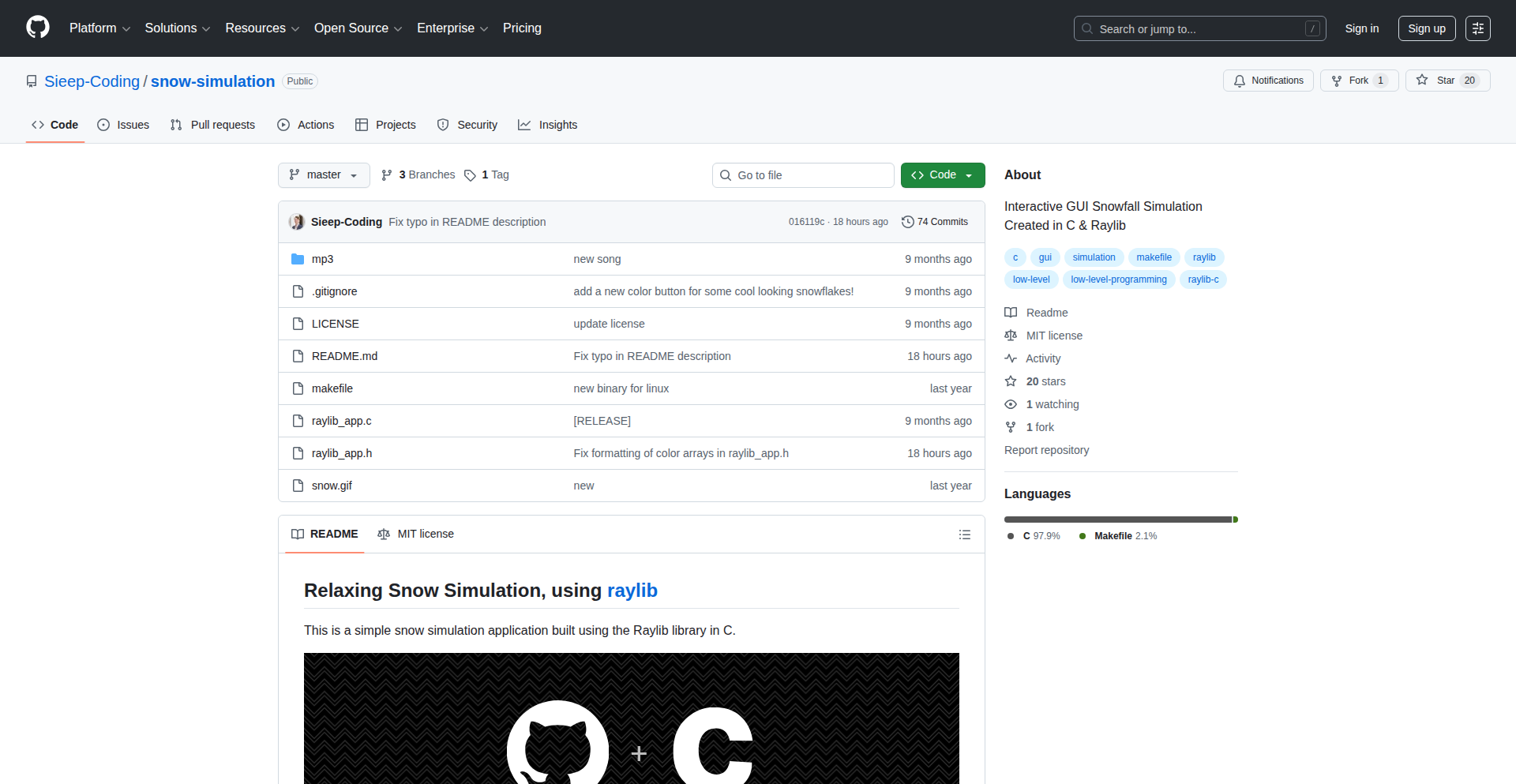Open the 74 Commits link
The width and height of the screenshot is (1516, 784).
pos(935,222)
